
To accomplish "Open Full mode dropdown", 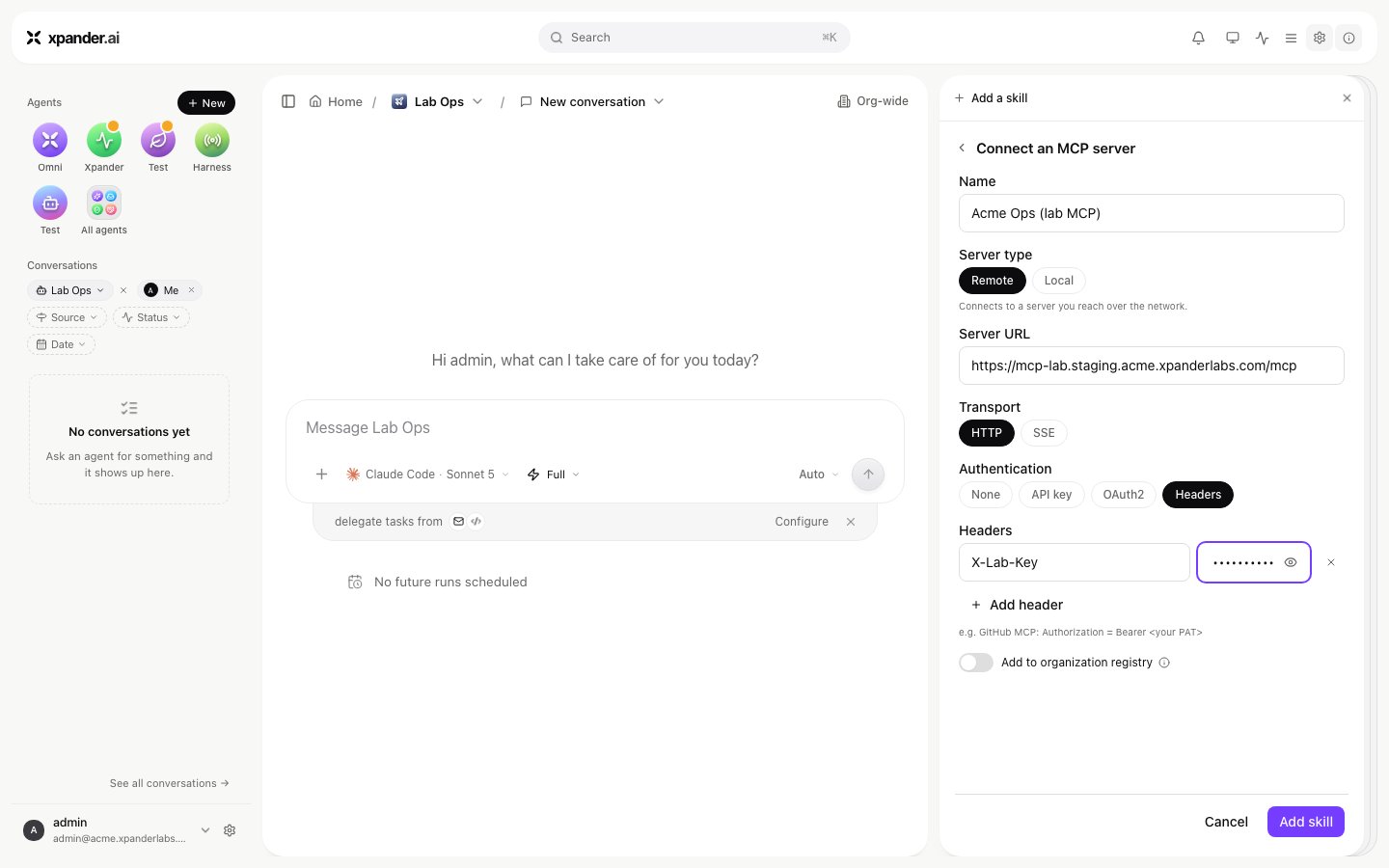I will [x=554, y=475].
